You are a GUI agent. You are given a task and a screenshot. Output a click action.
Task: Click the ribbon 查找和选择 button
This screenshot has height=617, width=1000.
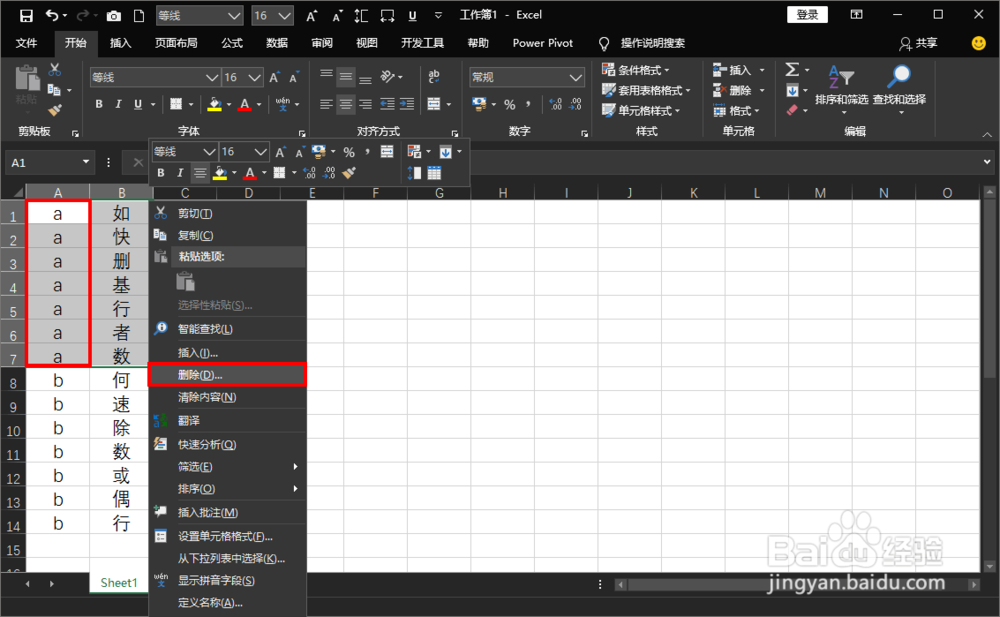[899, 90]
